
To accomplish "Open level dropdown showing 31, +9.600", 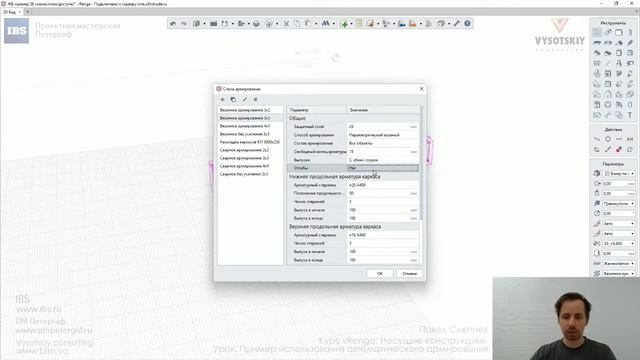I will 619,243.
